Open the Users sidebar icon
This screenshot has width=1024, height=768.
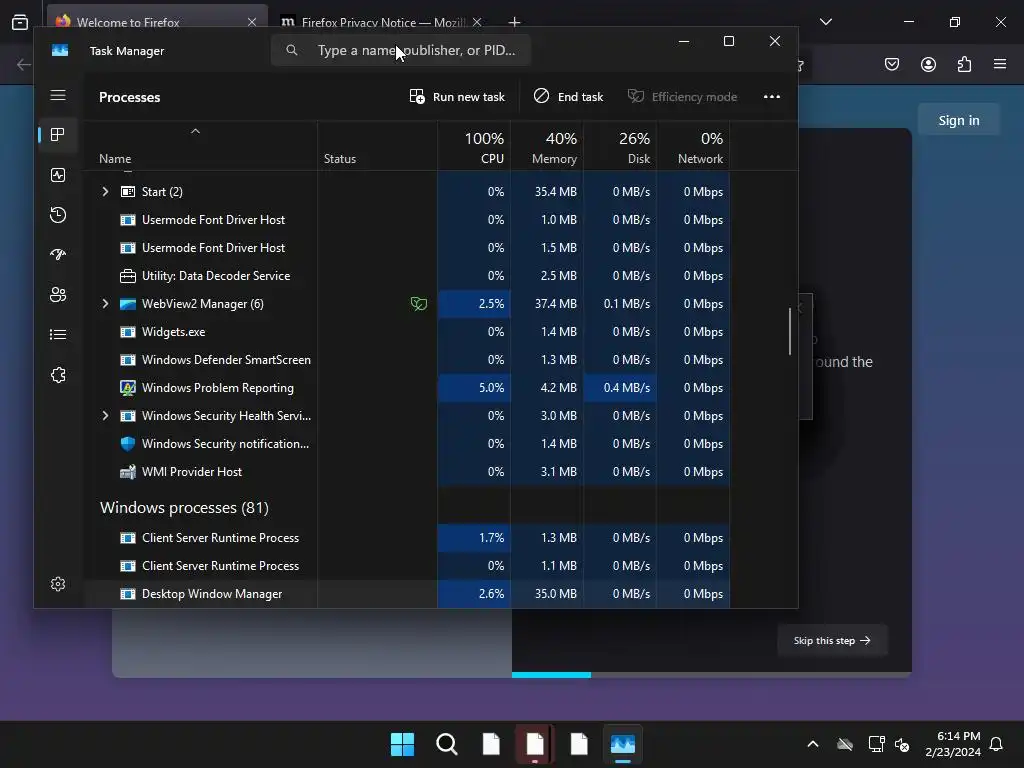tap(58, 295)
